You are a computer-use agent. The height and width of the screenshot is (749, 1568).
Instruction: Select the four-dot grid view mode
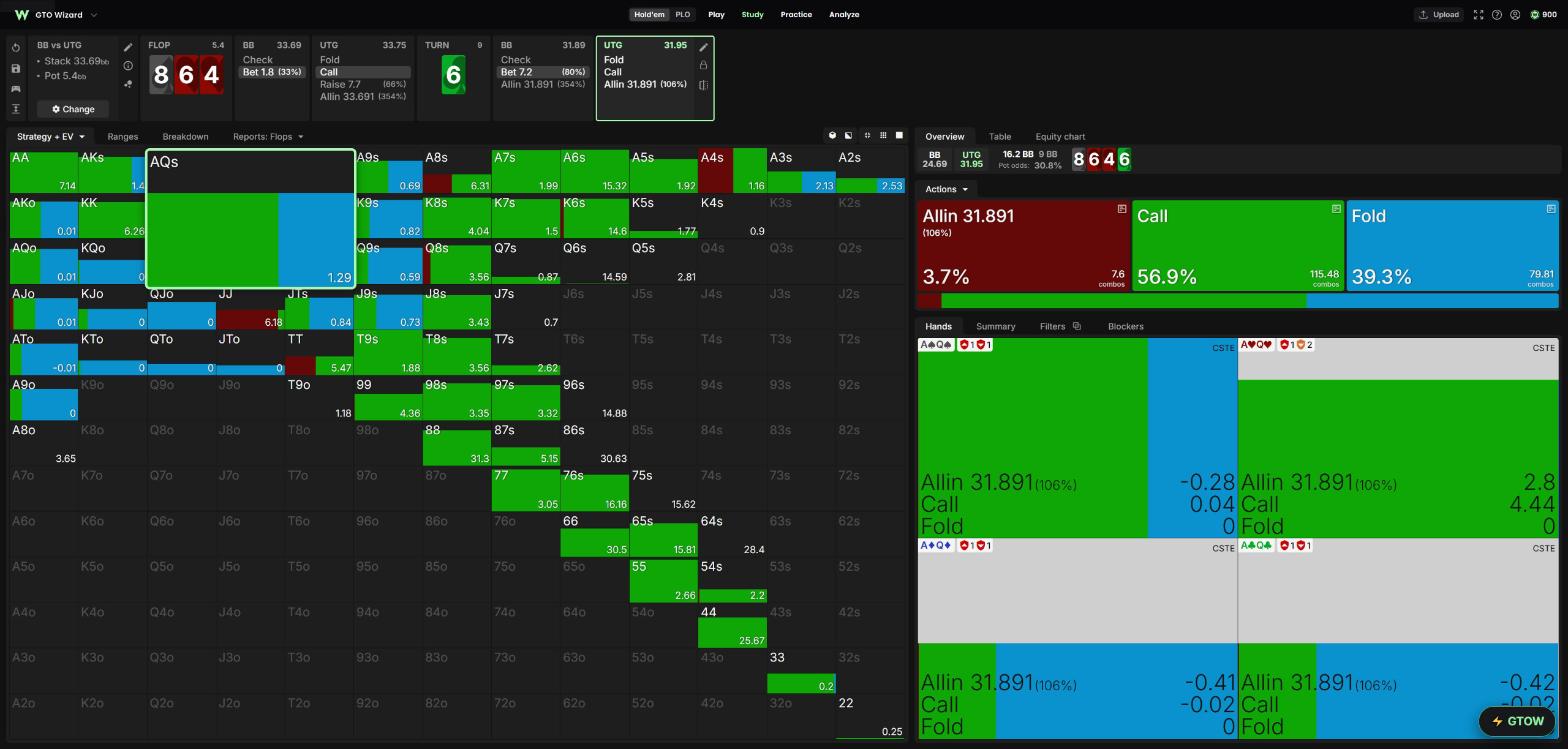tap(867, 136)
